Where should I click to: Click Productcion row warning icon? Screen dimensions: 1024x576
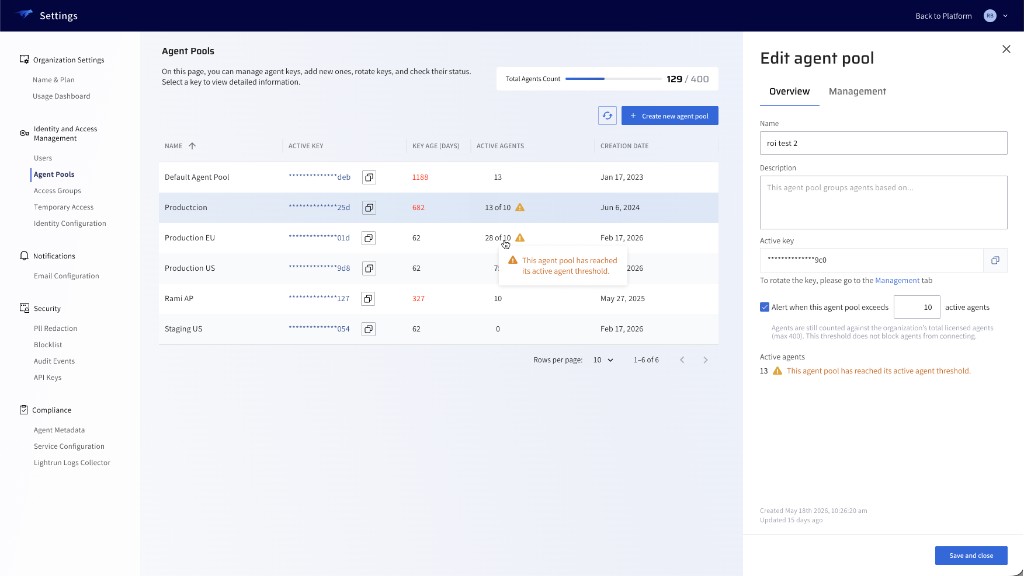coord(520,207)
